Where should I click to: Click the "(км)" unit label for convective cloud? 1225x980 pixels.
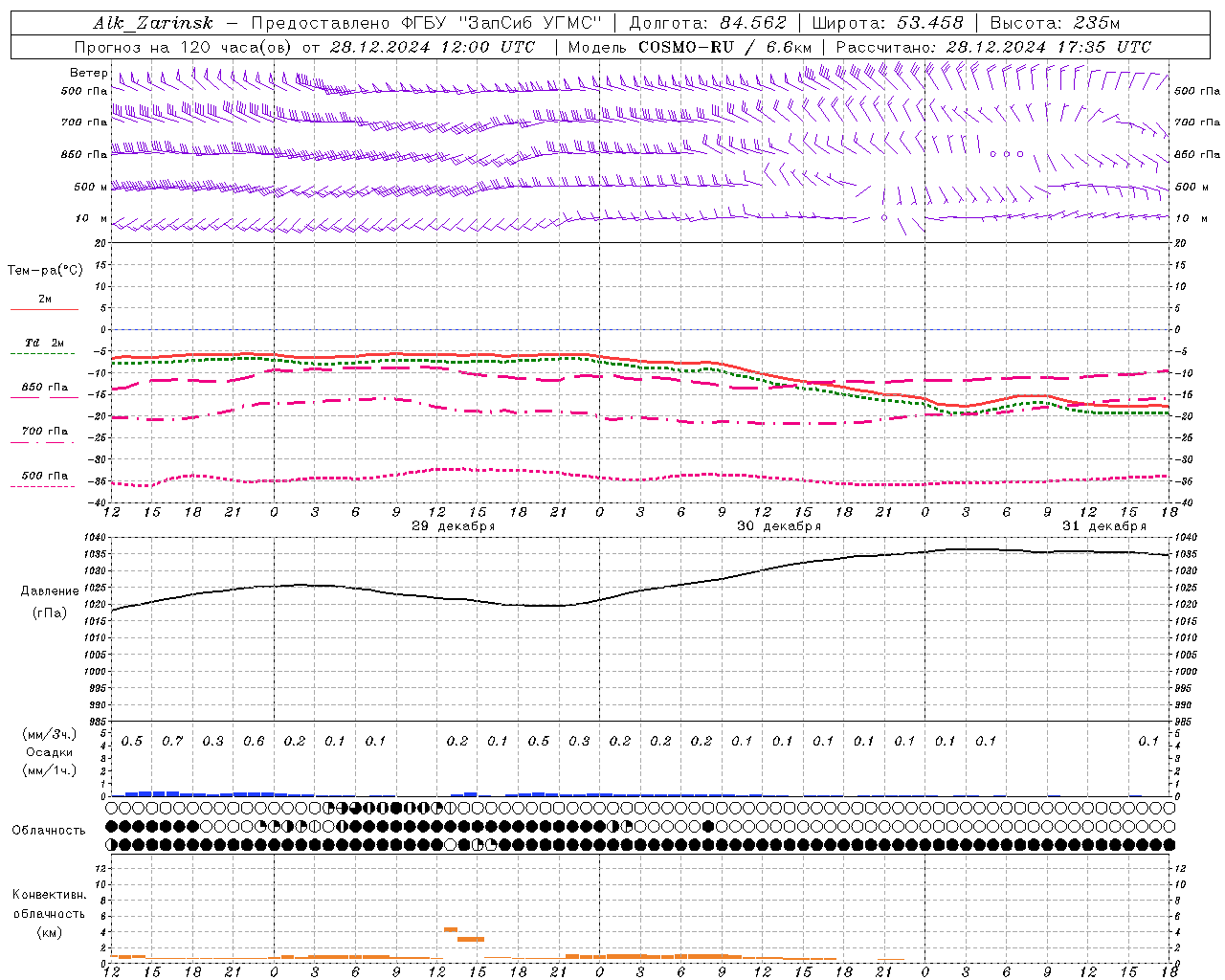(50, 932)
